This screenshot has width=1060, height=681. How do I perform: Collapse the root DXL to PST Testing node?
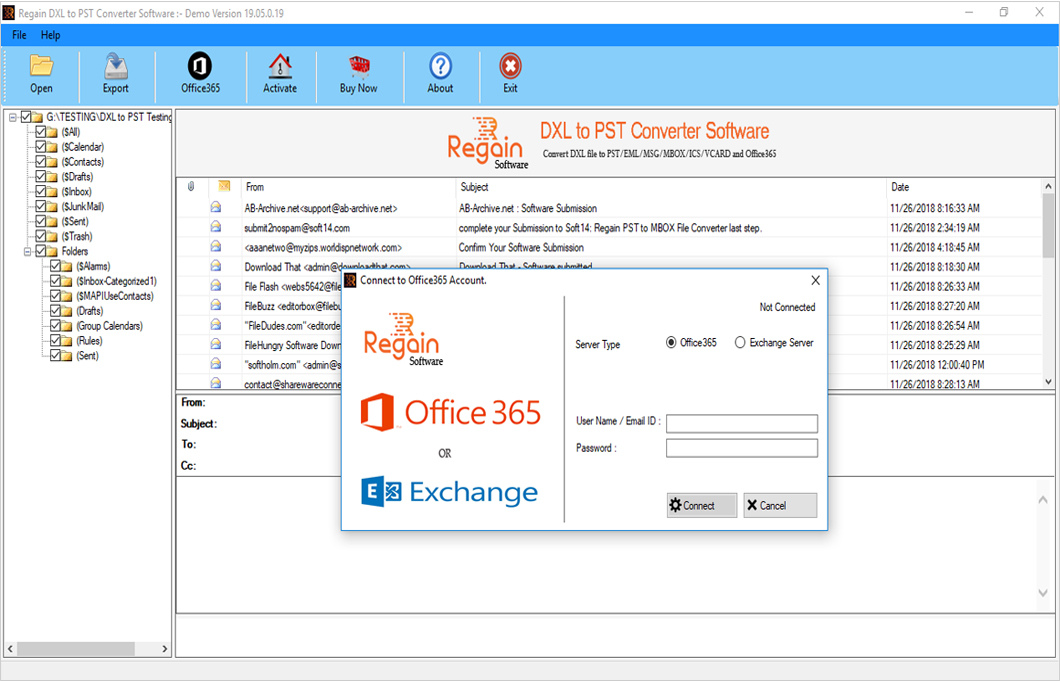(x=13, y=117)
